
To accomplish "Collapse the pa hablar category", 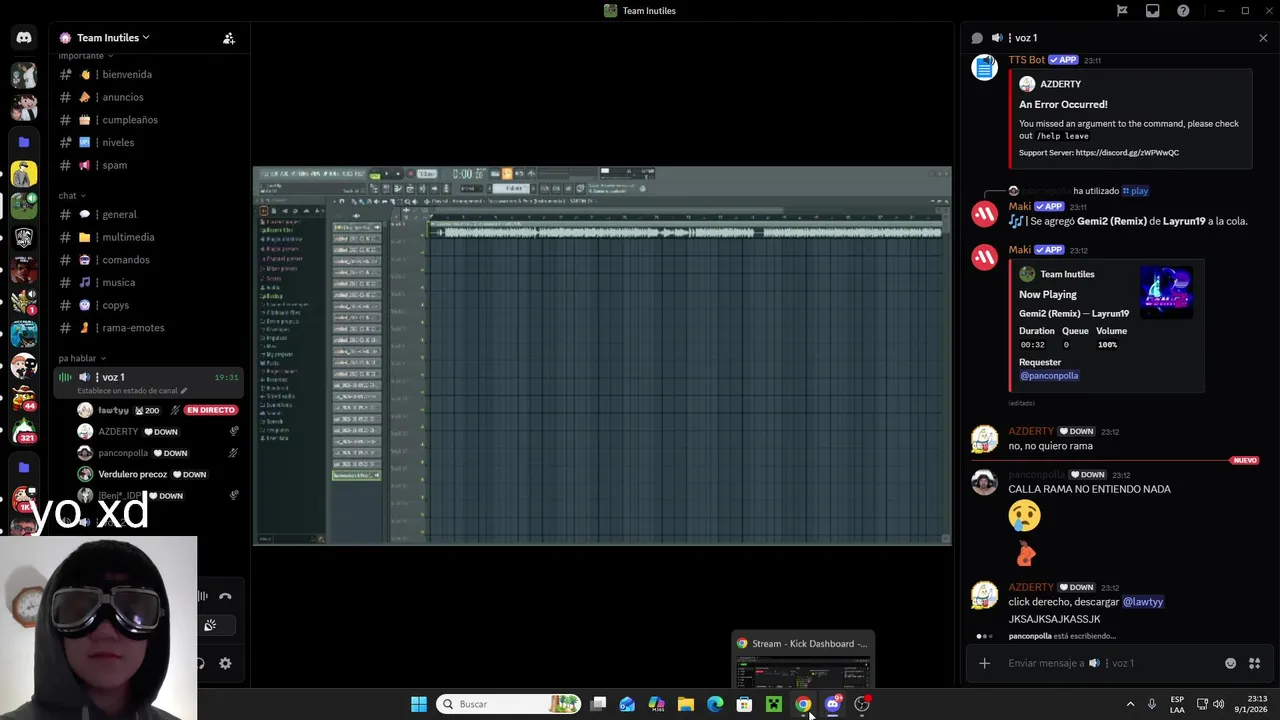I will 82,358.
